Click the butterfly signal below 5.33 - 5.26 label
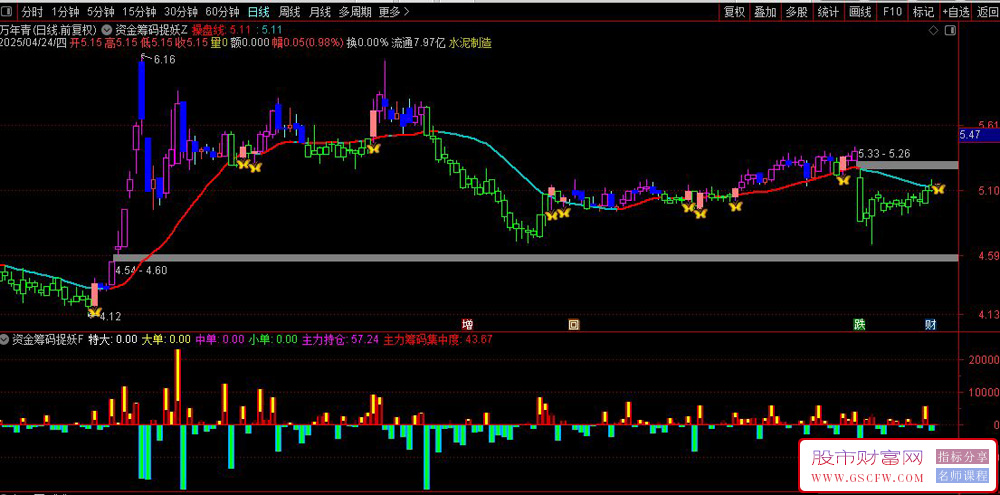The image size is (1000, 495). pyautogui.click(x=843, y=180)
